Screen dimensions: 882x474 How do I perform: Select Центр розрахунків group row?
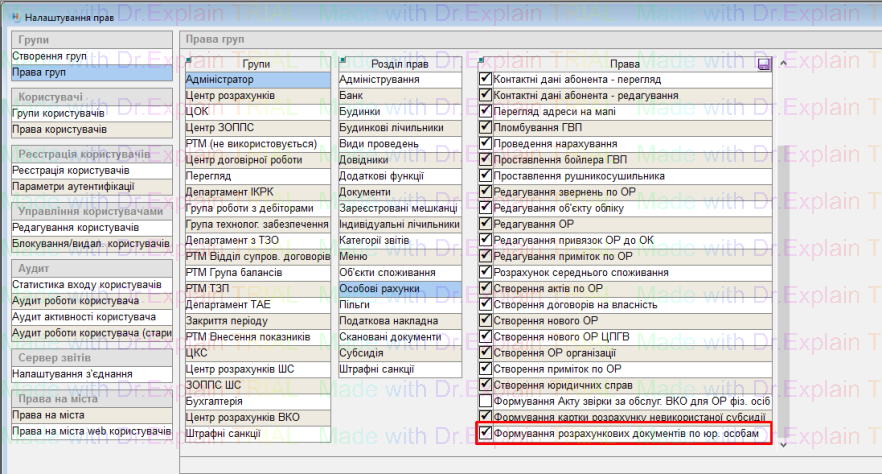pyautogui.click(x=257, y=95)
